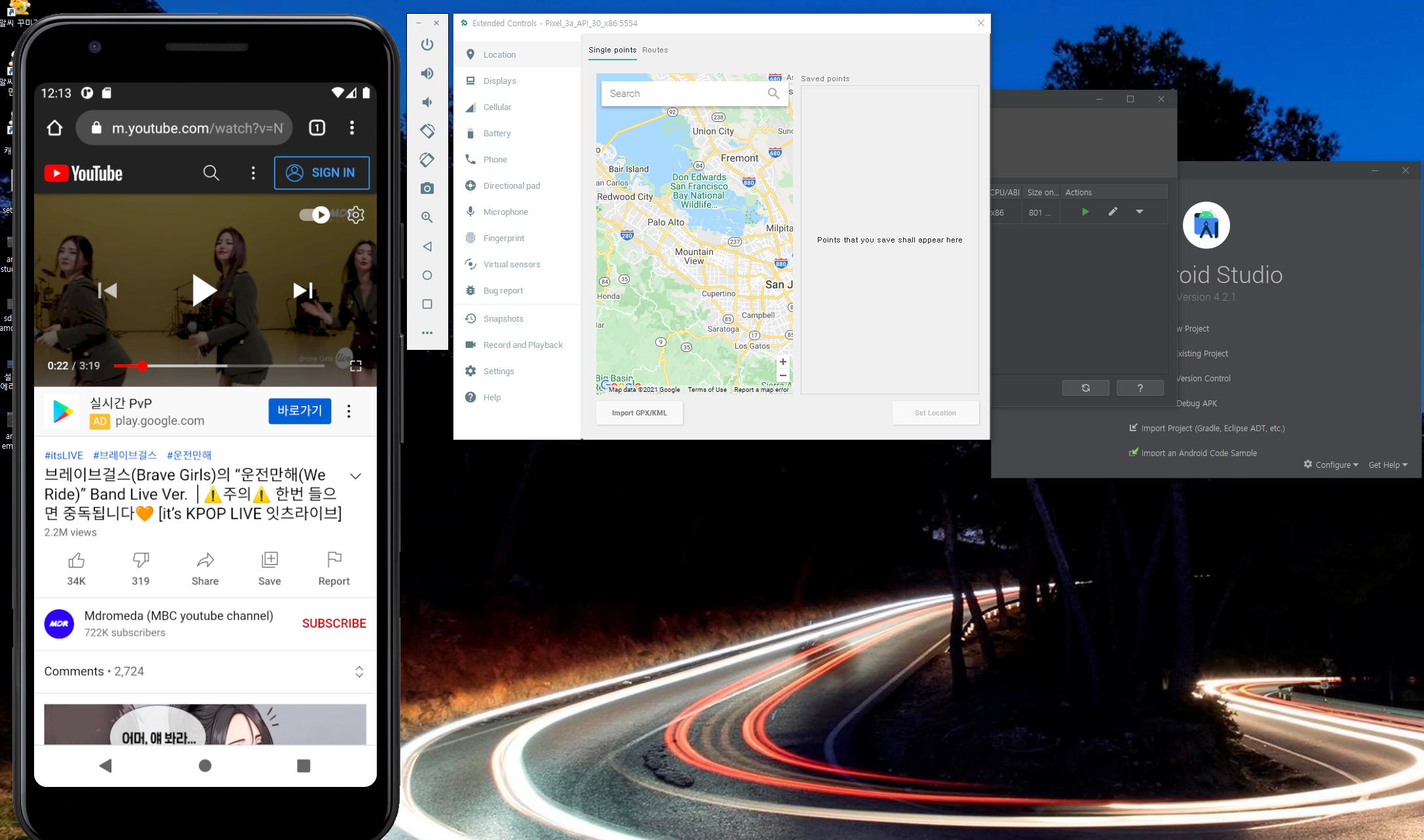The height and width of the screenshot is (840, 1424).
Task: Edit the AVD with the pencil icon
Action: pyautogui.click(x=1113, y=212)
